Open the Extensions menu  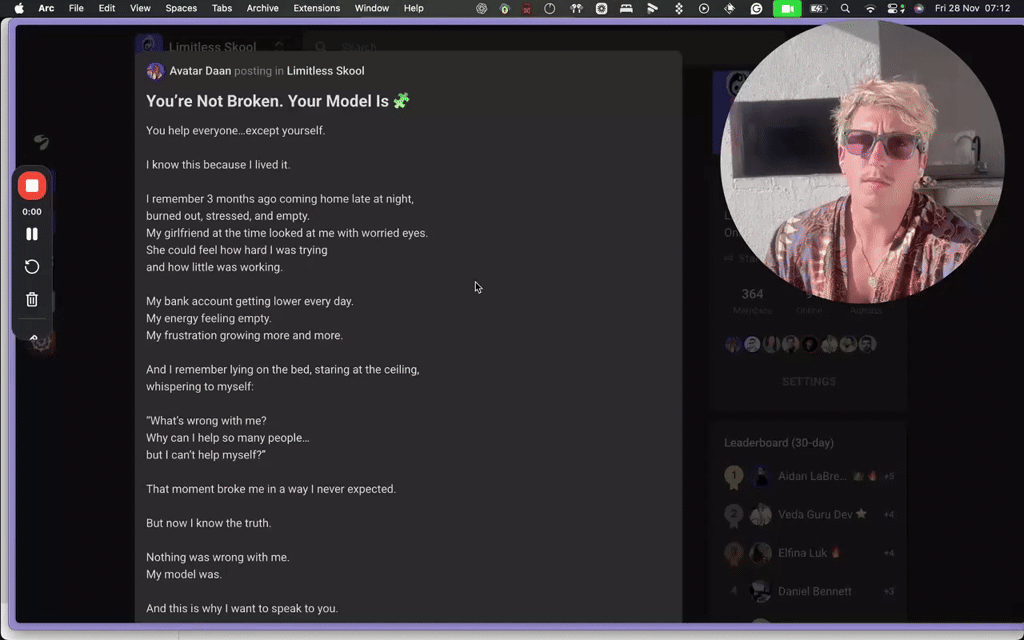click(316, 8)
